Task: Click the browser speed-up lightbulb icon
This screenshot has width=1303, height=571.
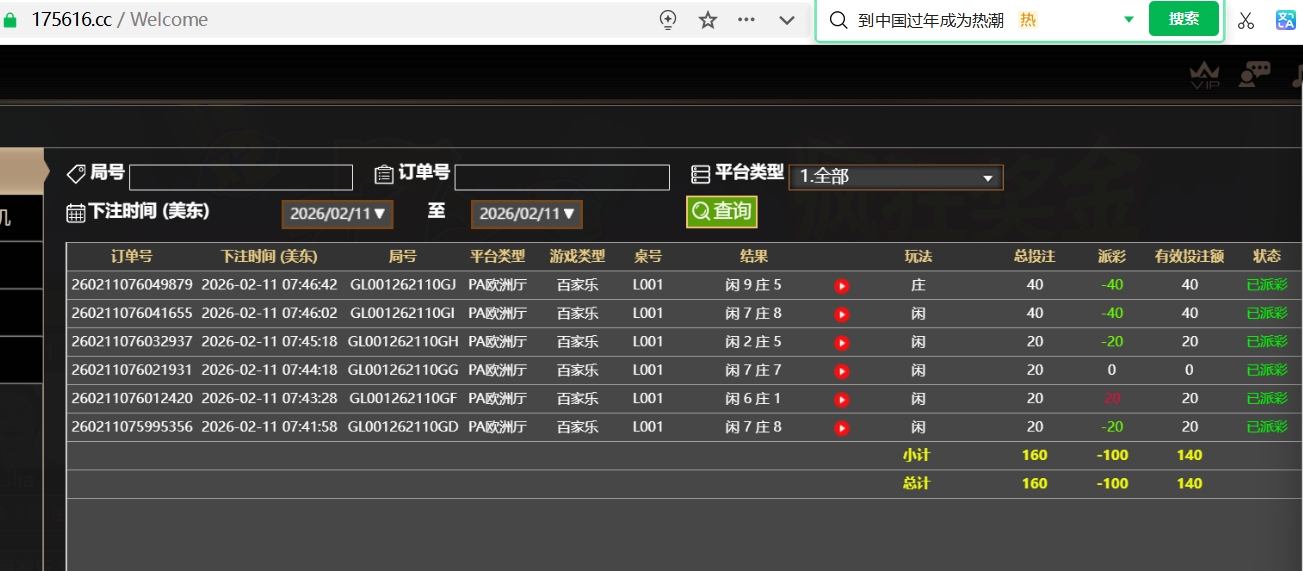Action: (x=669, y=20)
